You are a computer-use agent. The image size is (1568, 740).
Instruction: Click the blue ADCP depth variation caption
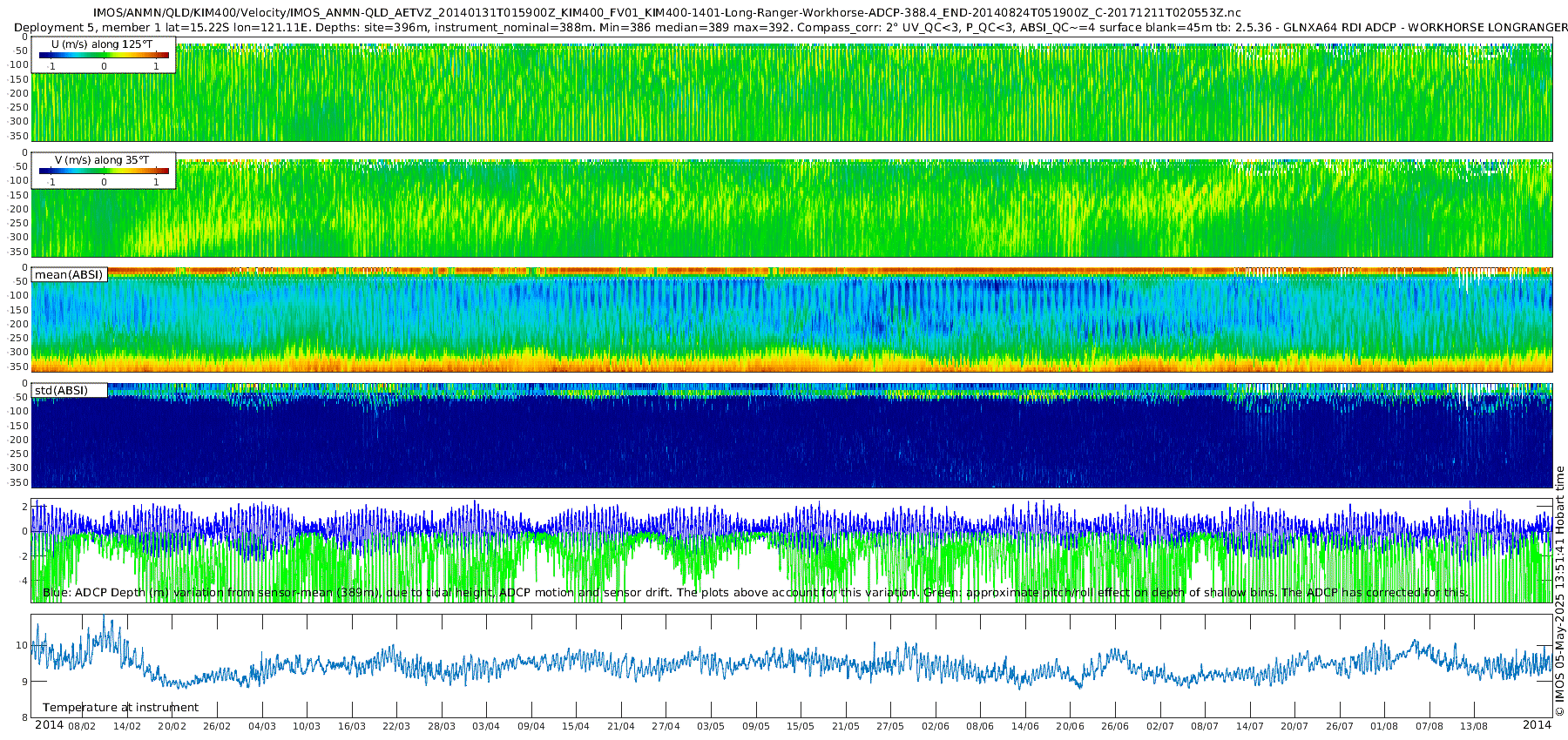point(754,593)
